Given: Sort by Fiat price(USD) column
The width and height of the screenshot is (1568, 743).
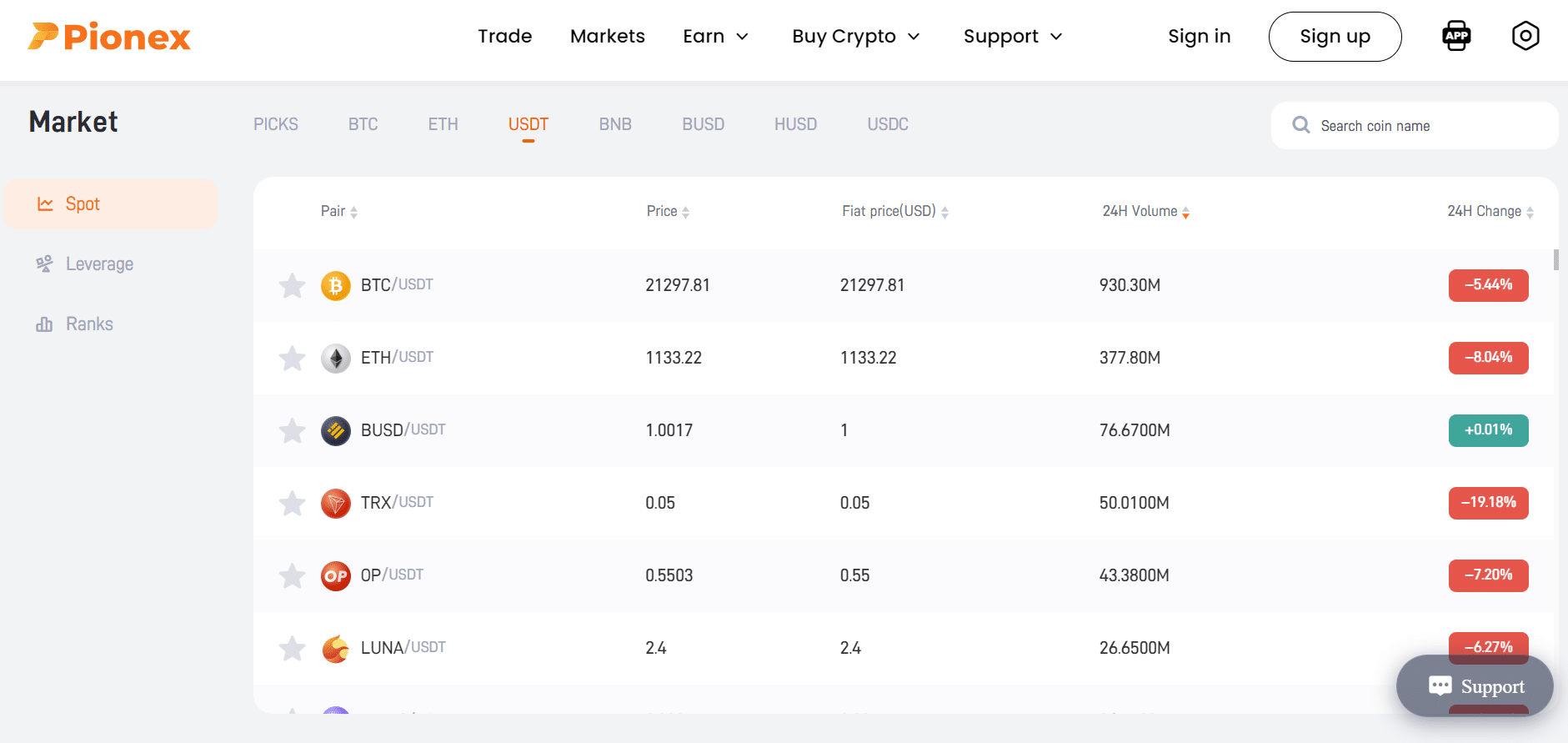Looking at the screenshot, I should pos(895,212).
